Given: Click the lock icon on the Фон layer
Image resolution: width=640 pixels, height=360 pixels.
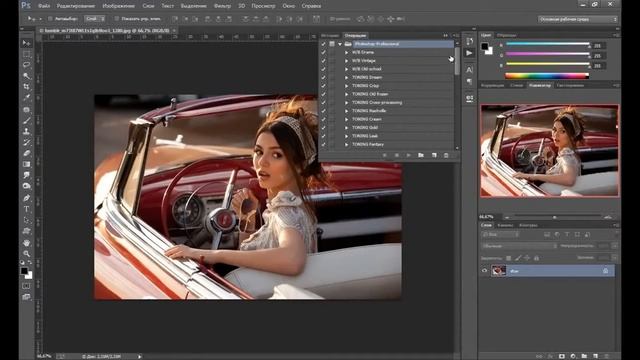Looking at the screenshot, I should pos(605,271).
